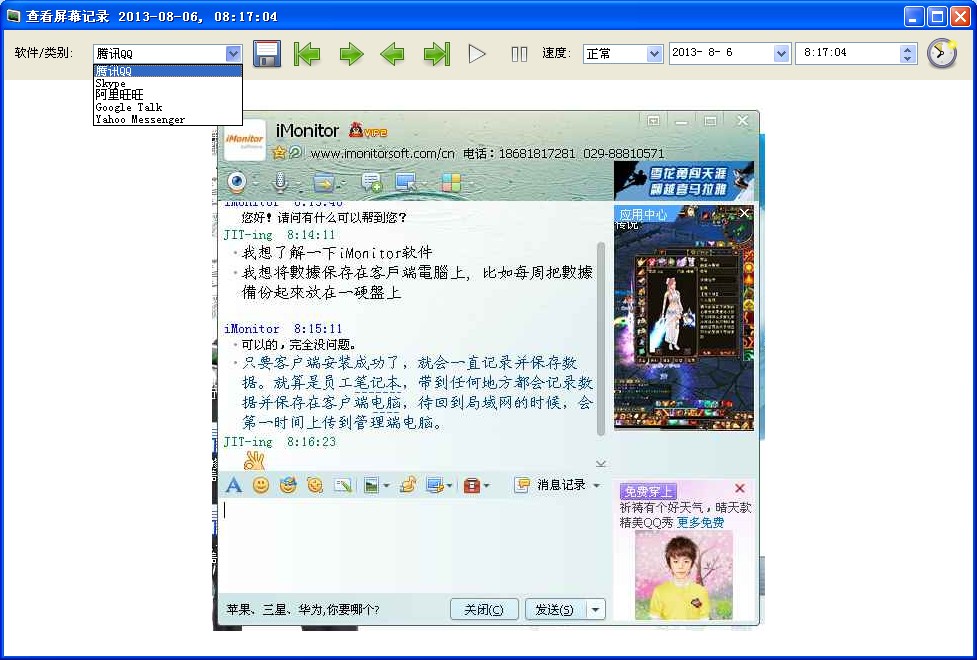This screenshot has width=977, height=660.
Task: Click the 苹果、三星、华为,你要哪个? text link
Action: coord(303,610)
